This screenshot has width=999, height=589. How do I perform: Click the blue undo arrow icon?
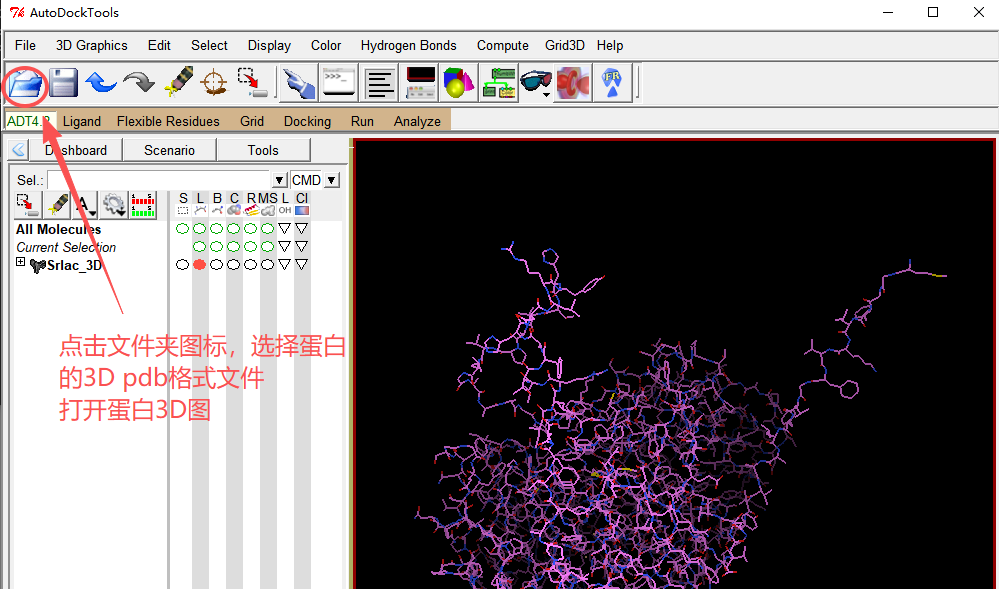(101, 82)
